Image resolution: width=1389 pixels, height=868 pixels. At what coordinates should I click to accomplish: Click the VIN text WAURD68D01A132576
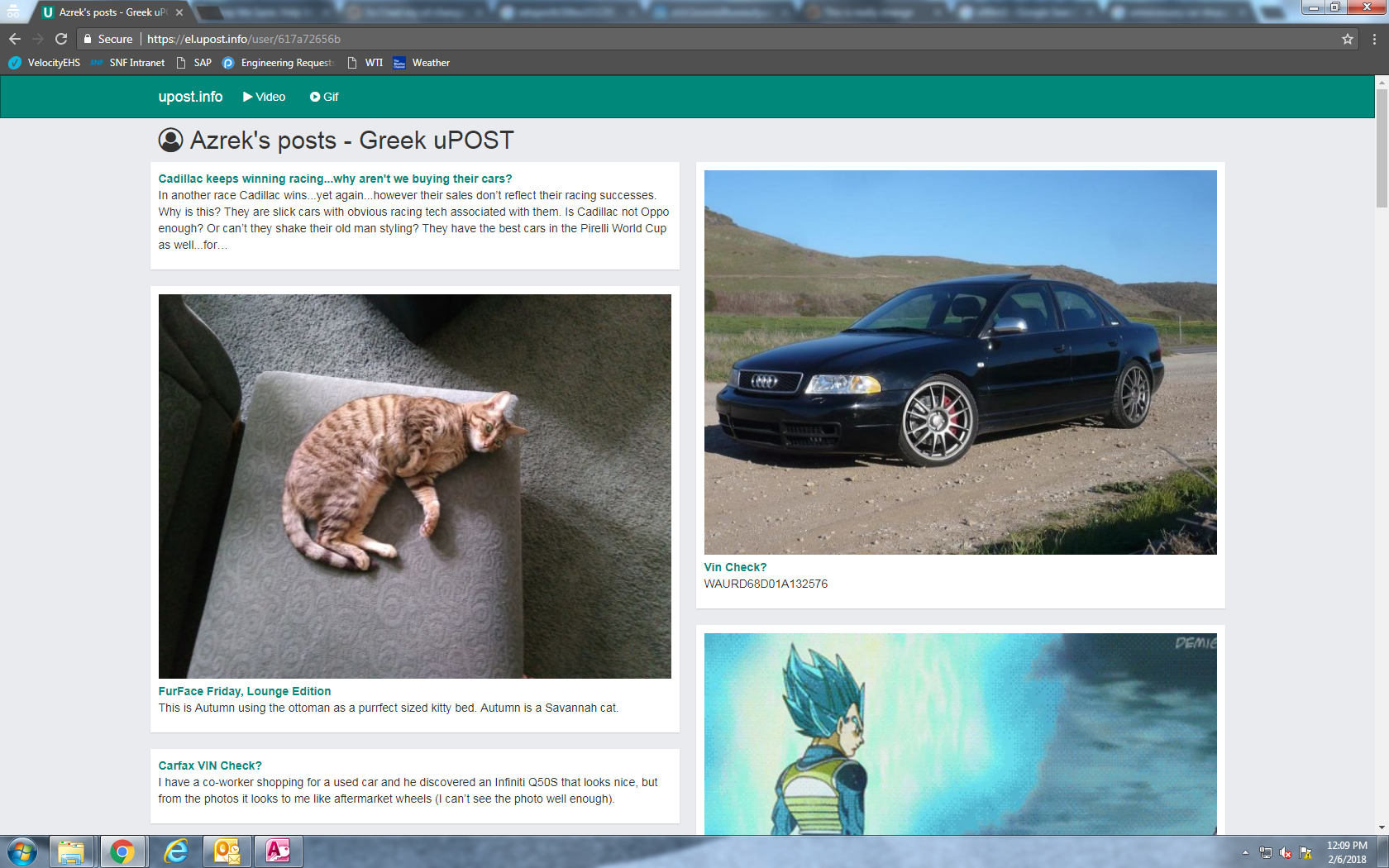[x=766, y=584]
